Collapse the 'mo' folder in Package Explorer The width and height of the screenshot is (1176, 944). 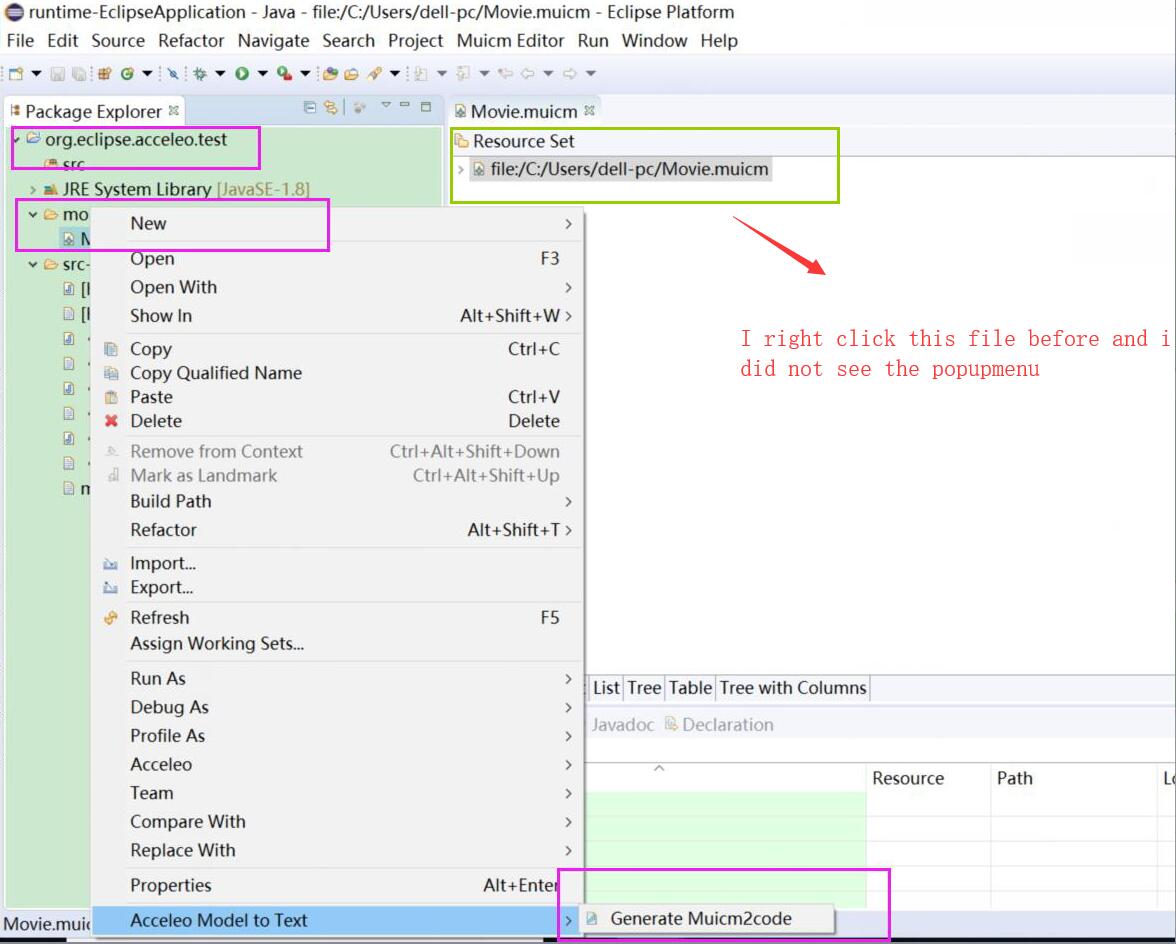click(x=32, y=214)
